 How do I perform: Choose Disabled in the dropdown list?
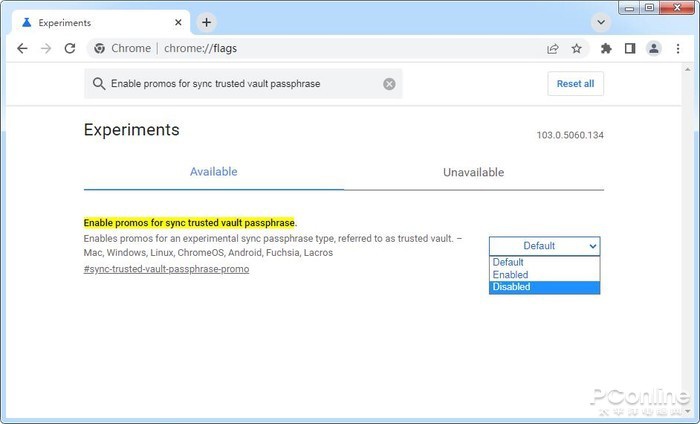click(544, 287)
